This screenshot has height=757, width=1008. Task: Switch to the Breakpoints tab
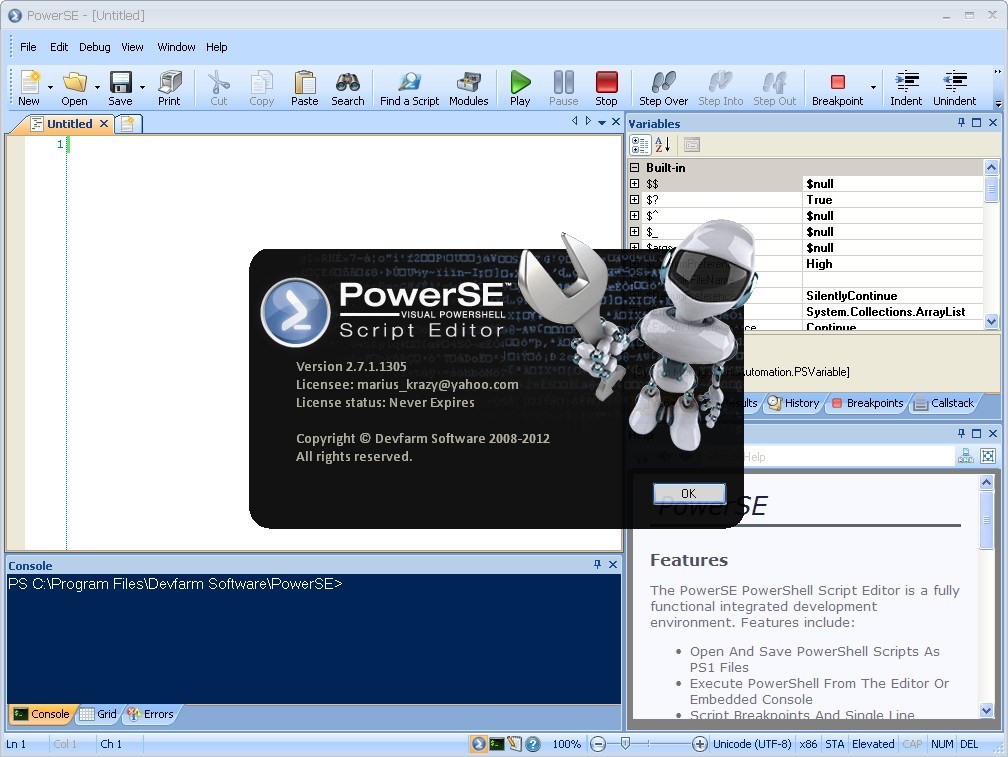(868, 403)
